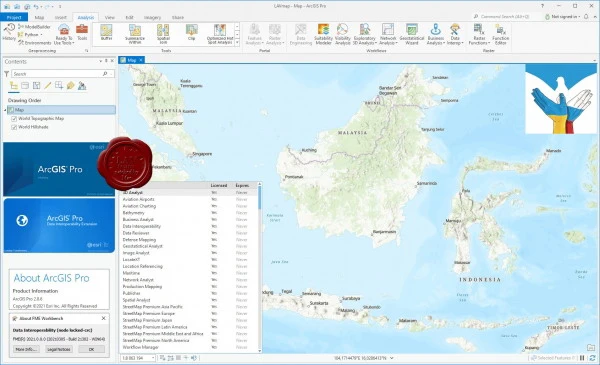Switch to the Insert ribbon tab
Viewport: 600px width, 365px height.
60,18
